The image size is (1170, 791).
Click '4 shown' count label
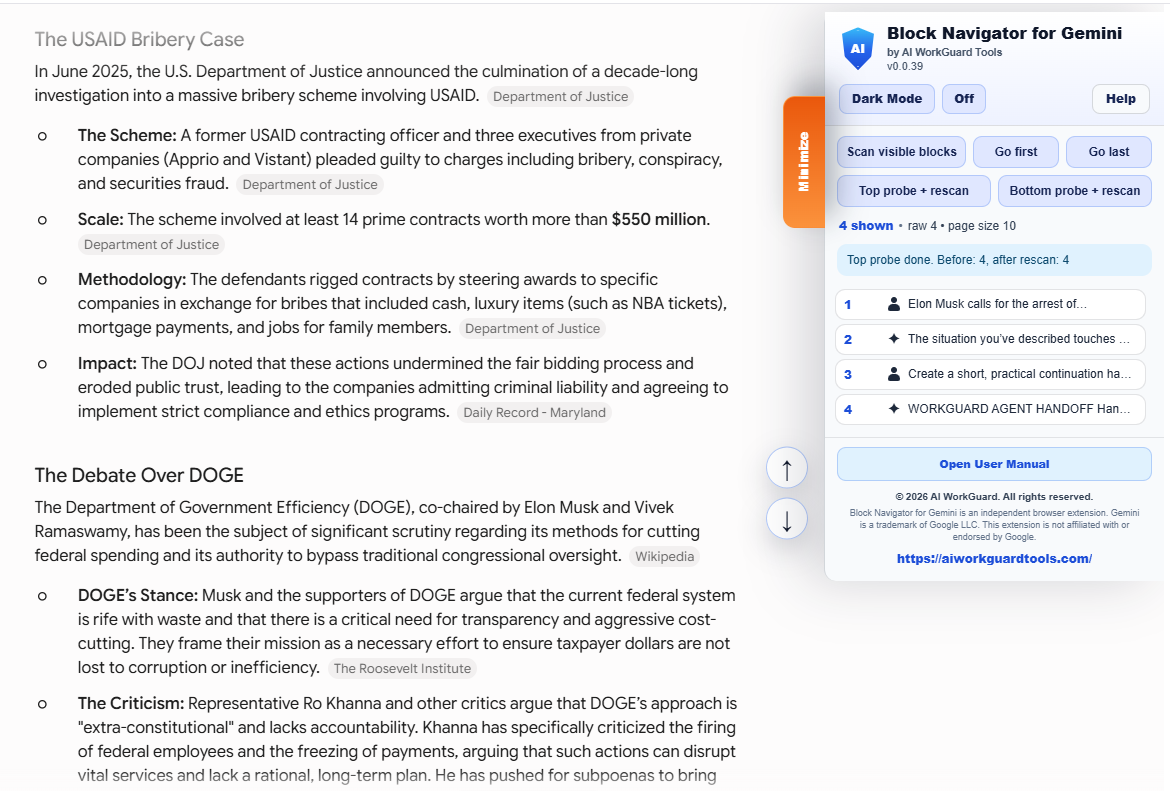[866, 225]
